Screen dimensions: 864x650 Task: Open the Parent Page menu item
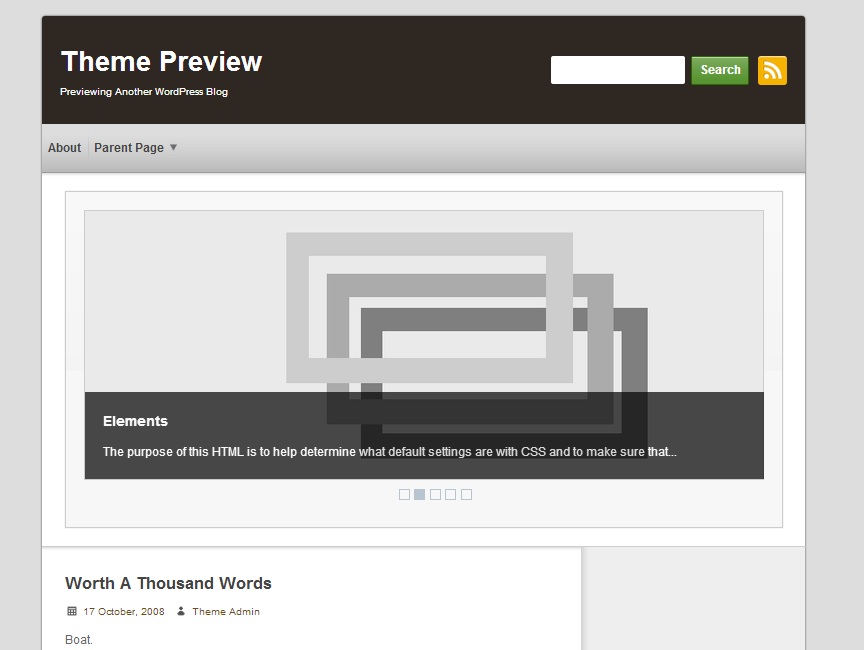[129, 148]
